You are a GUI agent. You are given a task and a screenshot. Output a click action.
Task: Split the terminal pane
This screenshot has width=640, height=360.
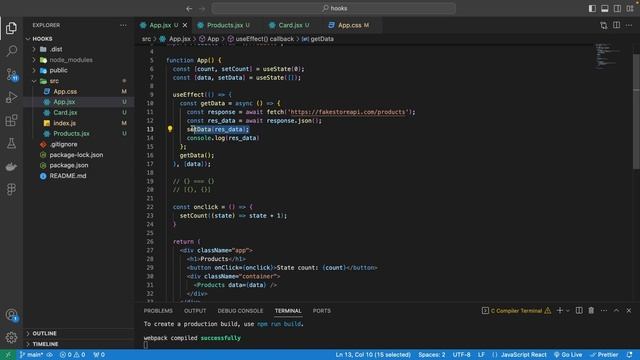click(579, 311)
